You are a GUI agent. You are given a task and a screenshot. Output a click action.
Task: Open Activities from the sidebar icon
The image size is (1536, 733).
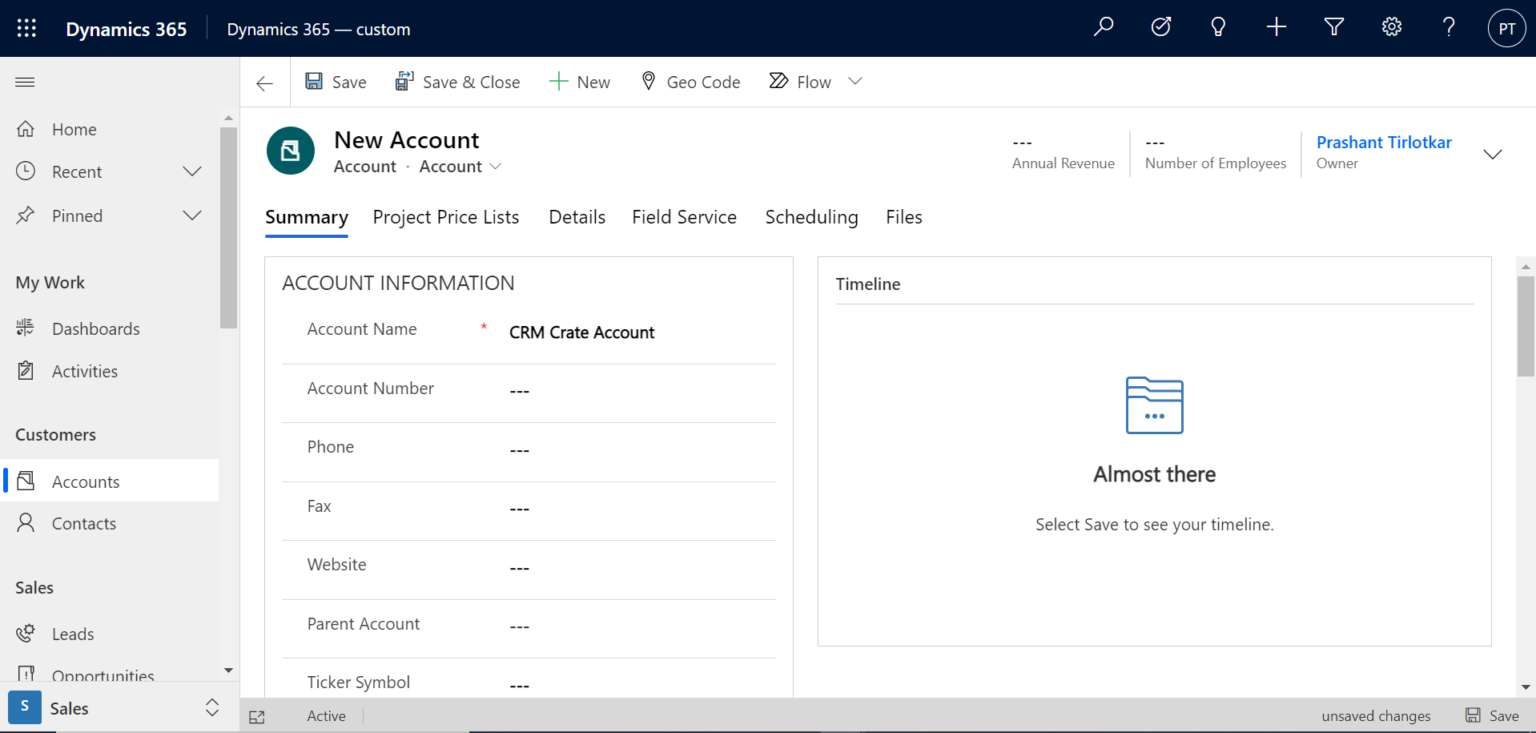point(24,371)
